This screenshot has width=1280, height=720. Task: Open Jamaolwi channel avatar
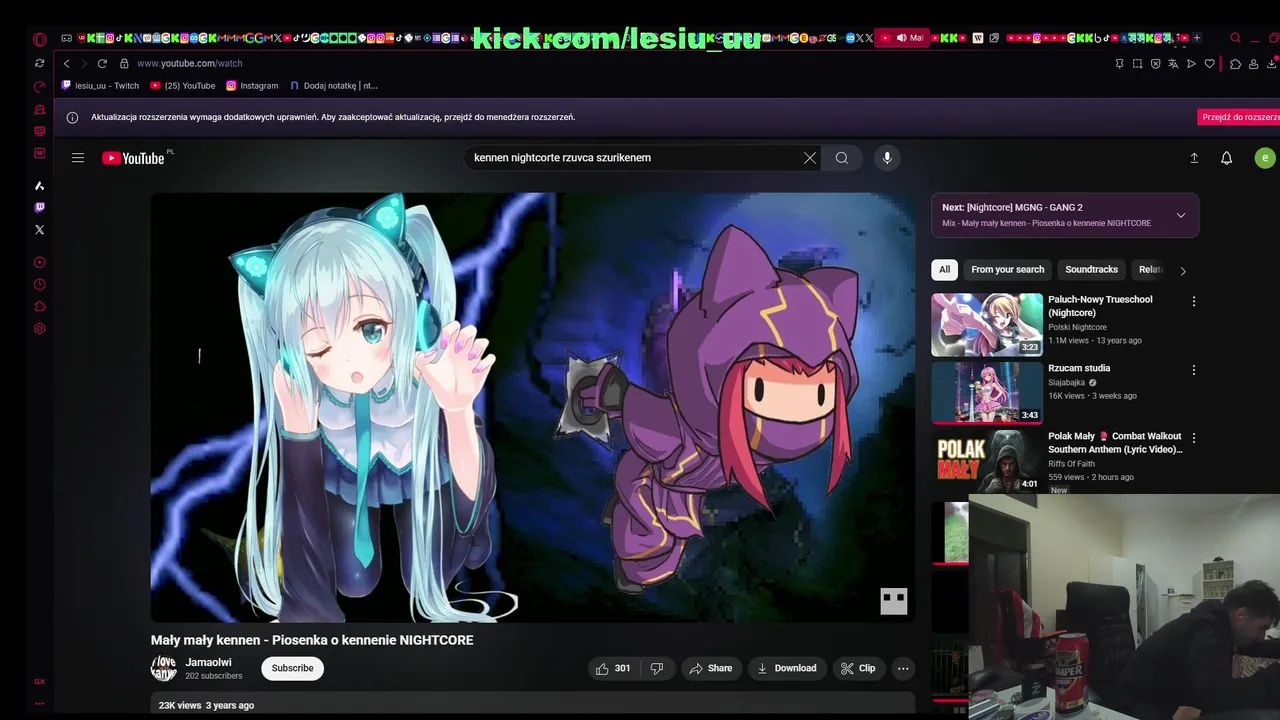(x=164, y=668)
